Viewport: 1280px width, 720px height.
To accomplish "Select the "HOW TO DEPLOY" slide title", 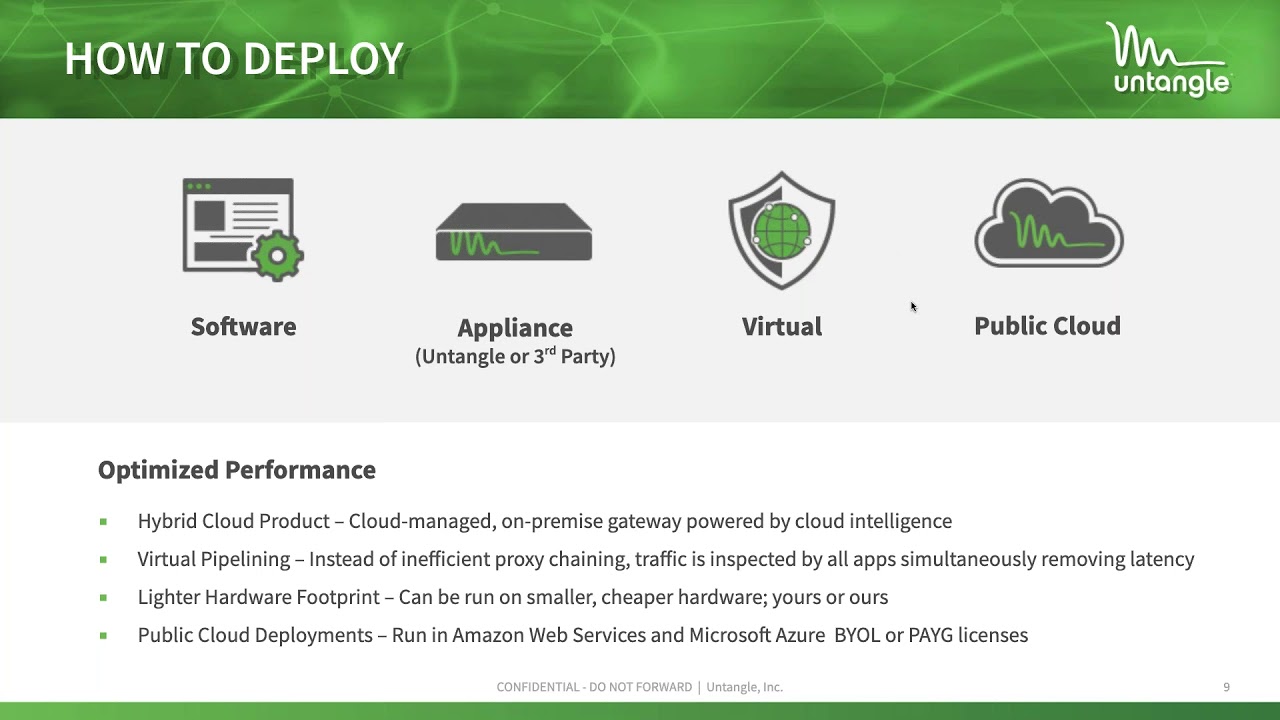I will [x=235, y=60].
